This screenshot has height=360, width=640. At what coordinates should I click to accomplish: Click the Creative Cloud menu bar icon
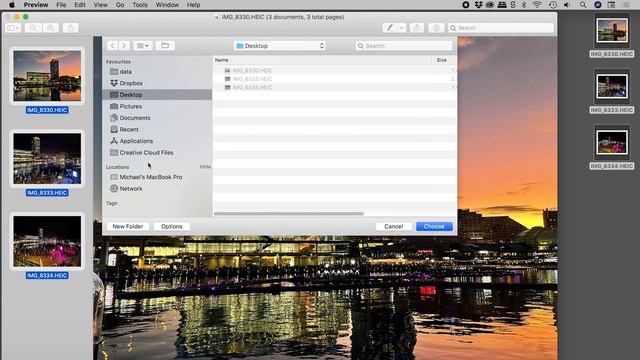point(489,5)
